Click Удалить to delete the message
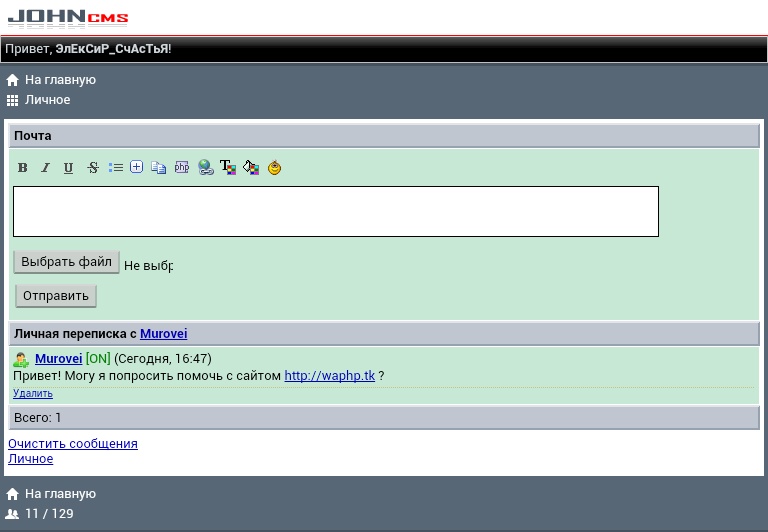 33,393
